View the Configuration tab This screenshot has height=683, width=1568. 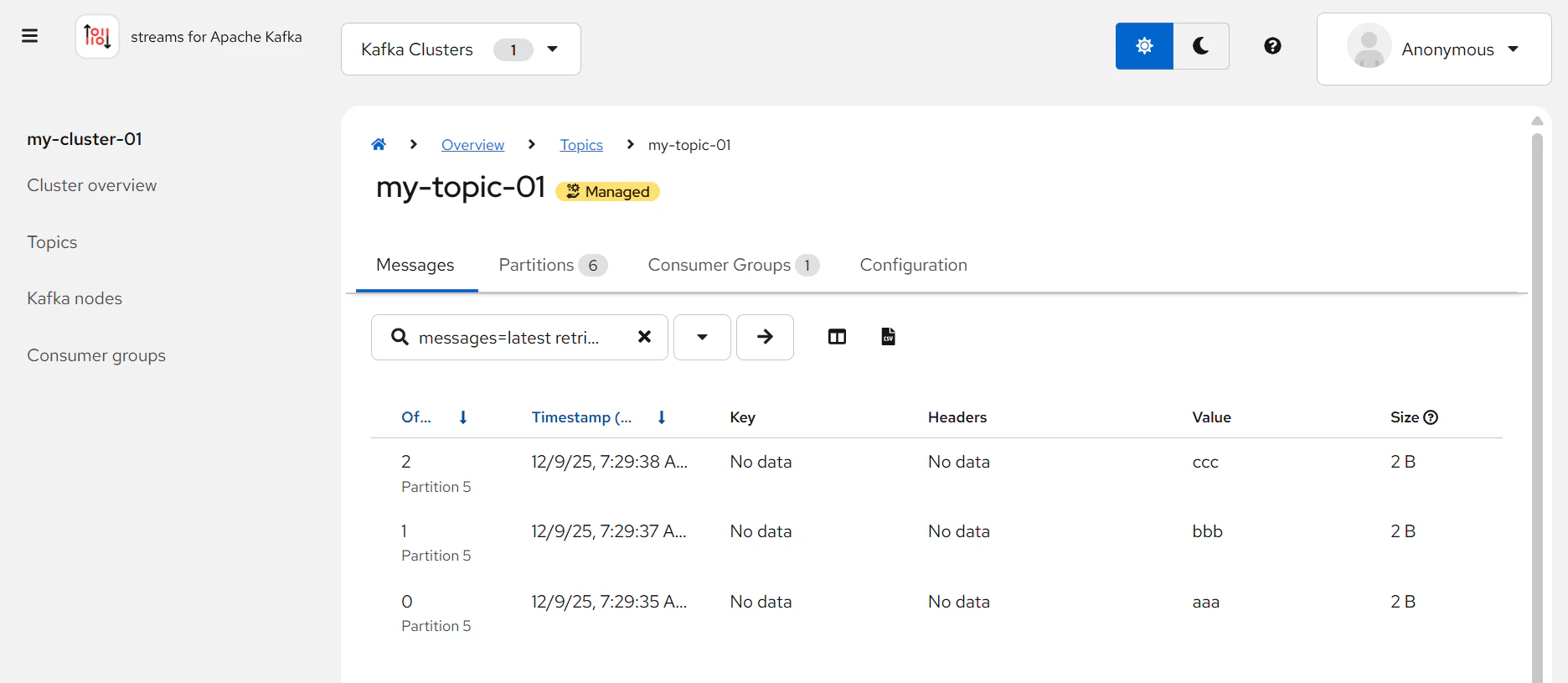914,266
